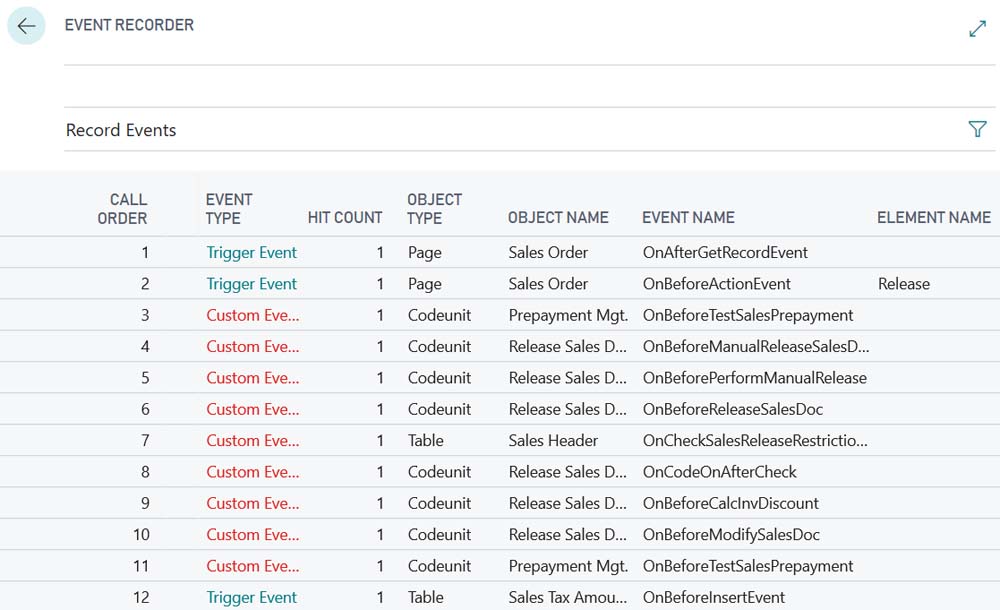Click the Element Name column header

tap(933, 217)
